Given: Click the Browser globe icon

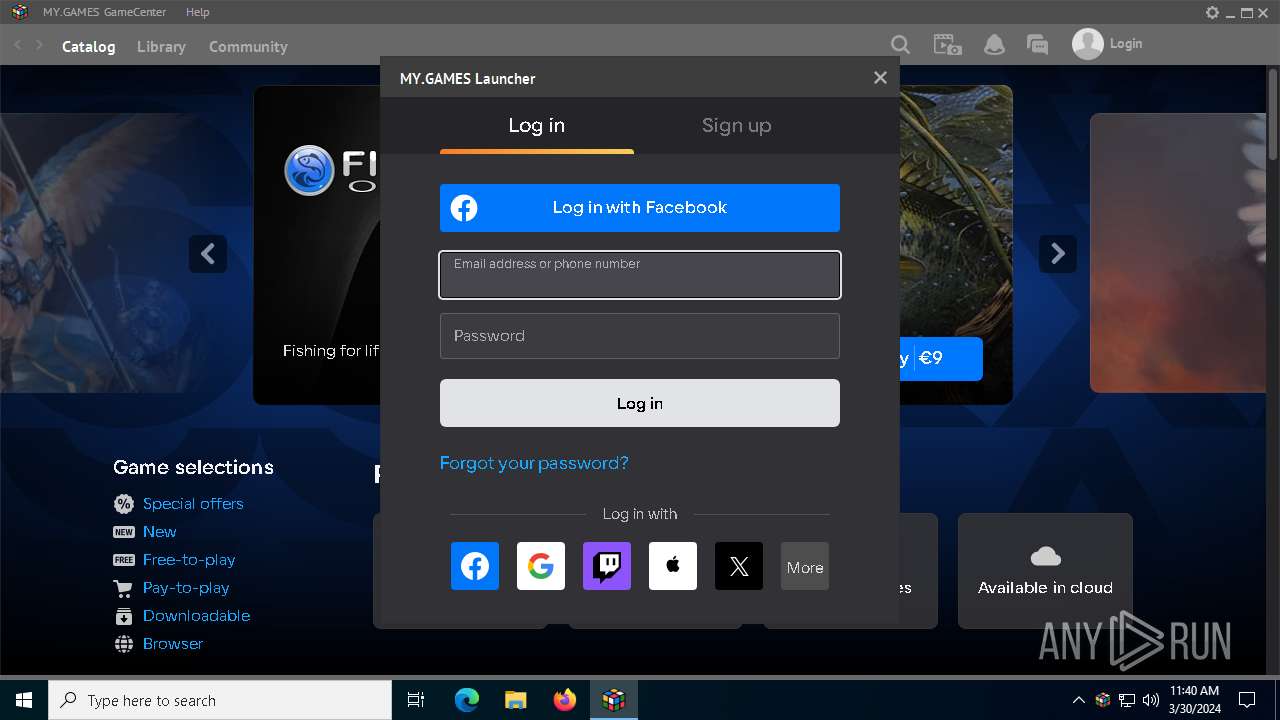Looking at the screenshot, I should tap(124, 644).
